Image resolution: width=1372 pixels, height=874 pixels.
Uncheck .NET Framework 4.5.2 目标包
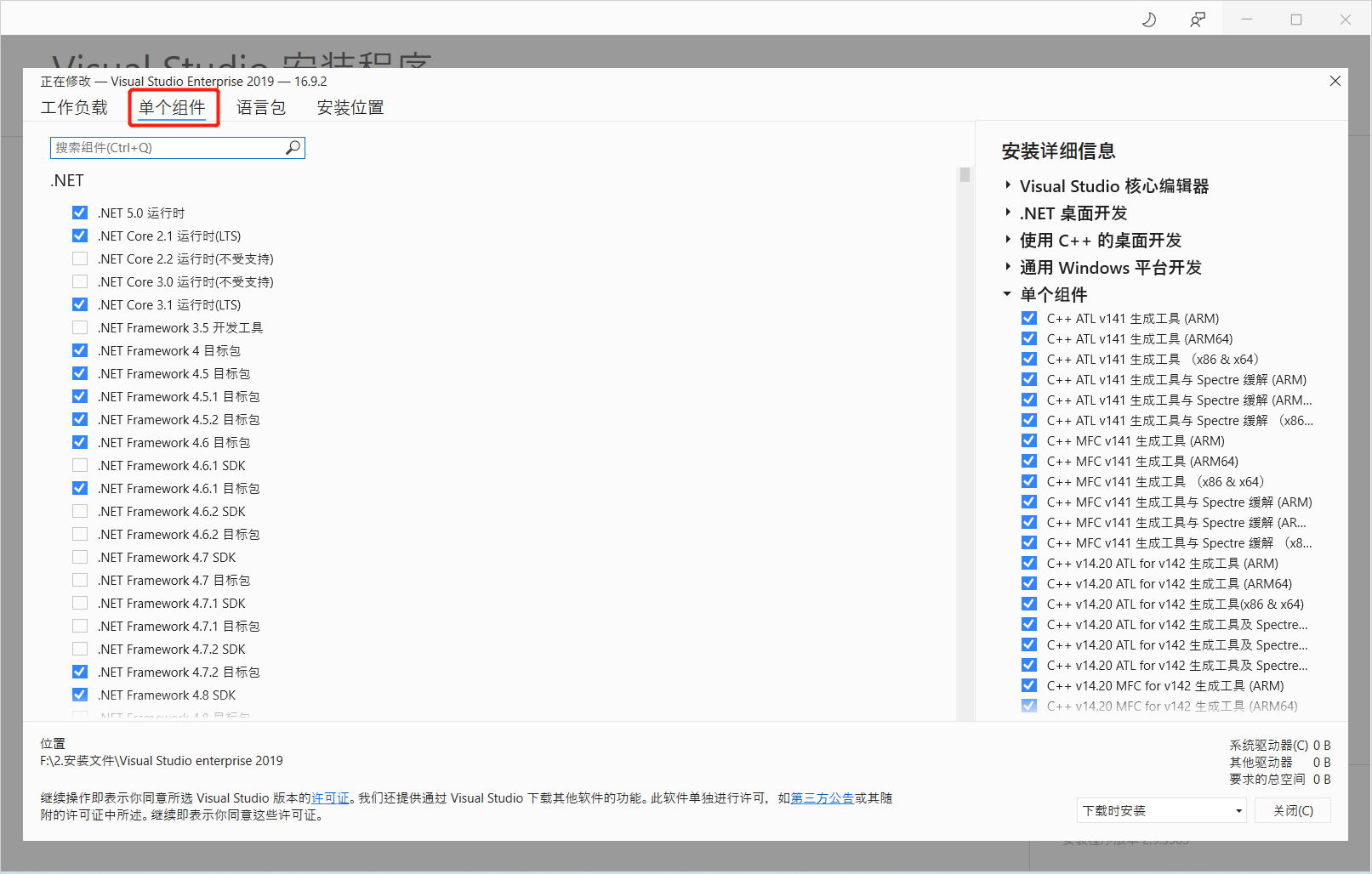pos(80,419)
